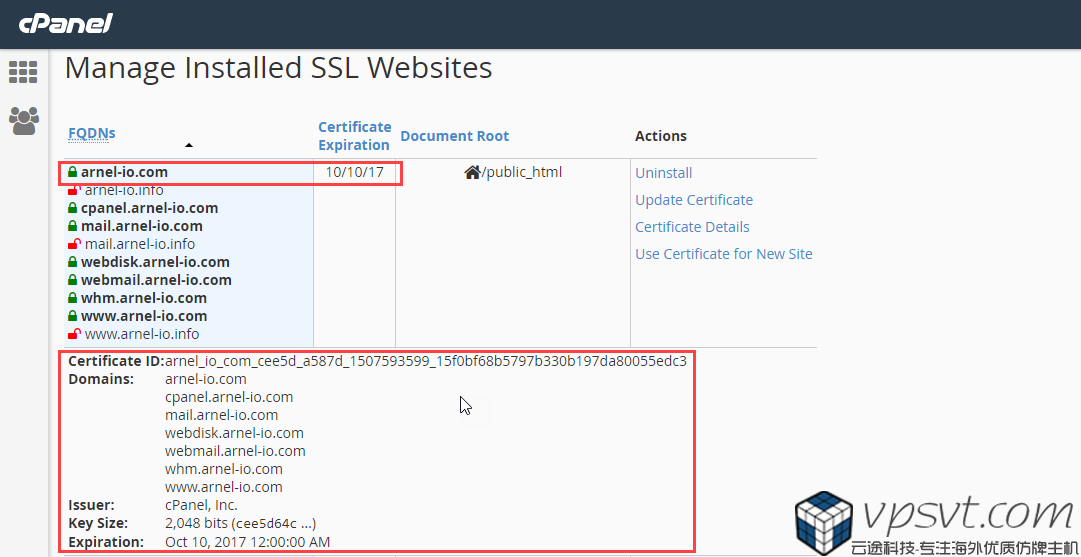Image resolution: width=1081 pixels, height=557 pixels.
Task: Click red unlocked padlock beside mail.arnel-io.info
Action: (74, 244)
